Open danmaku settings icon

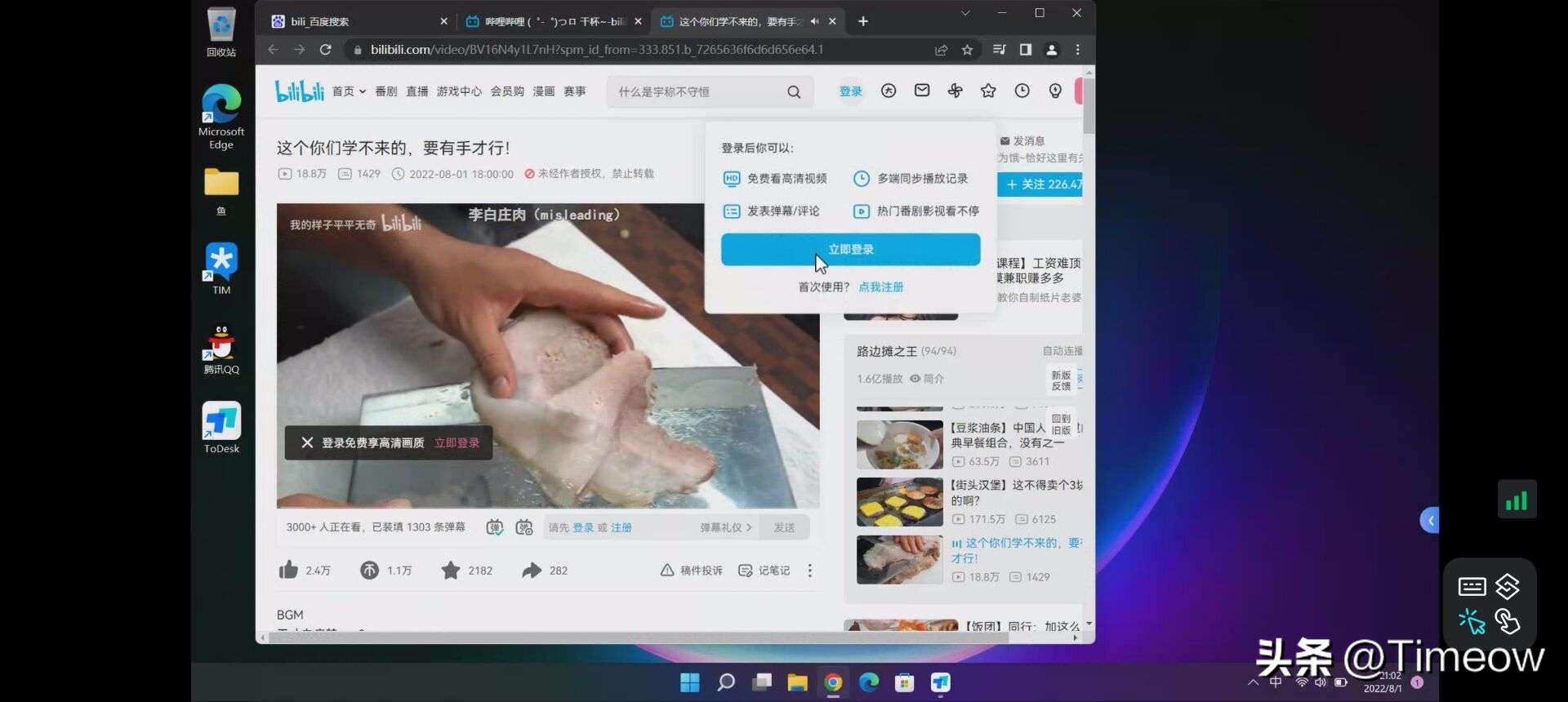(x=524, y=527)
